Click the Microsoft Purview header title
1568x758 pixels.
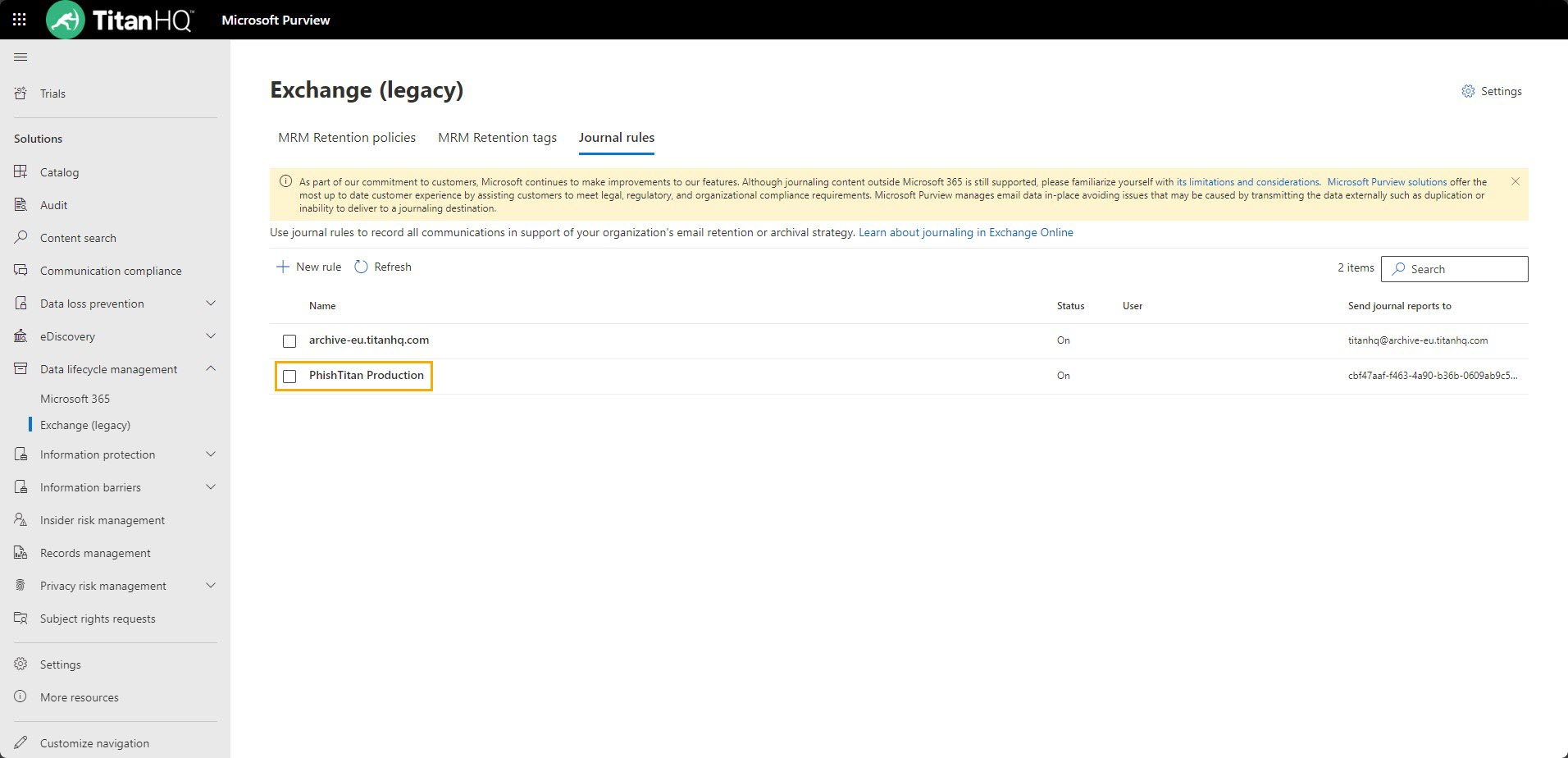point(276,20)
